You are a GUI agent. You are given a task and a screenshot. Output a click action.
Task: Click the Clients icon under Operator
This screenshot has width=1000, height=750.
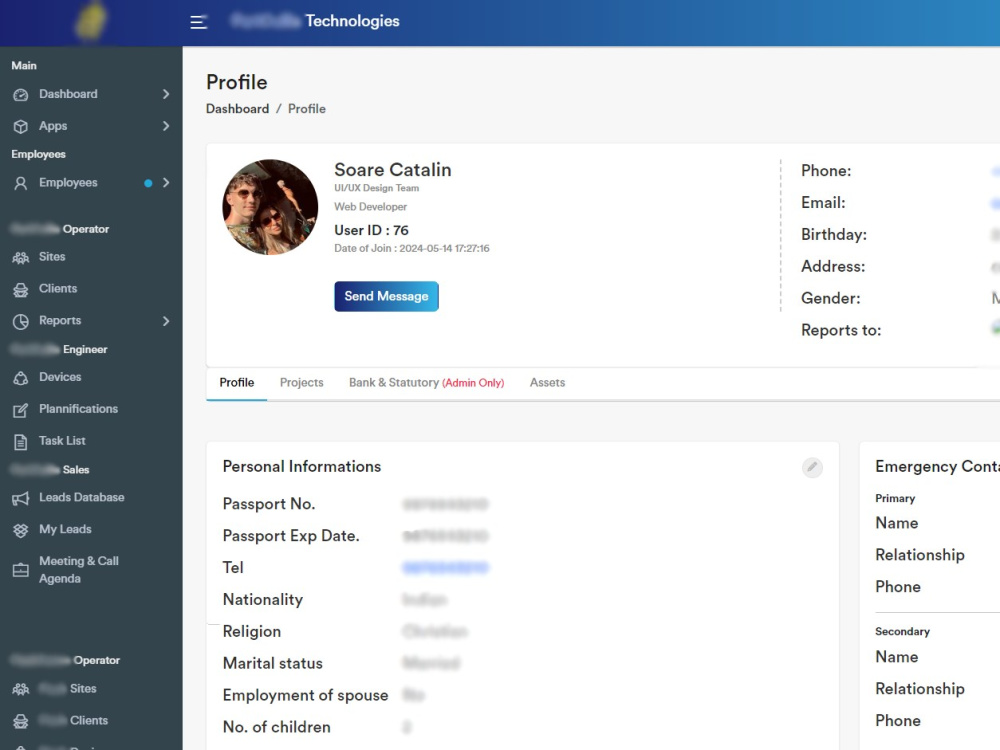click(x=20, y=290)
